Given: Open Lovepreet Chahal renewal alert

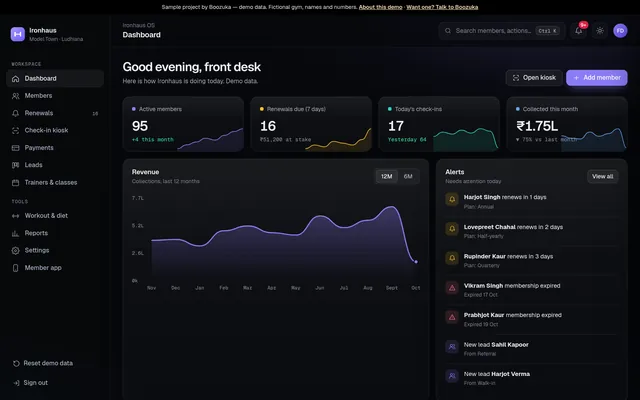Looking at the screenshot, I should [531, 231].
